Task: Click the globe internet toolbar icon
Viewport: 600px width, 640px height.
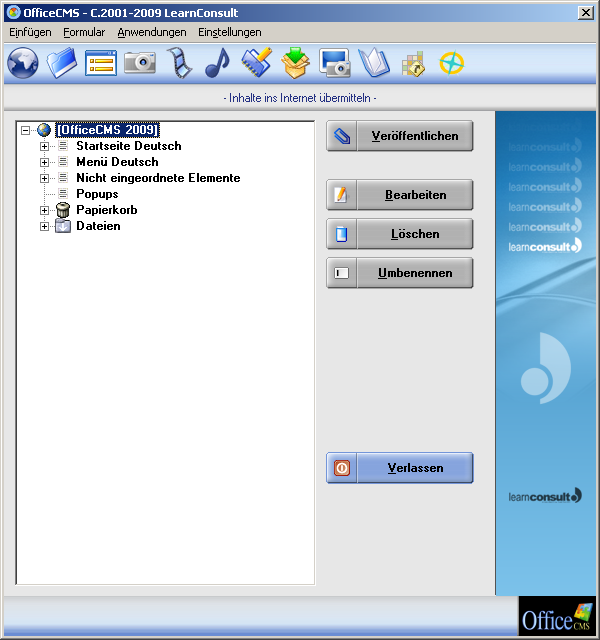Action: [23, 63]
